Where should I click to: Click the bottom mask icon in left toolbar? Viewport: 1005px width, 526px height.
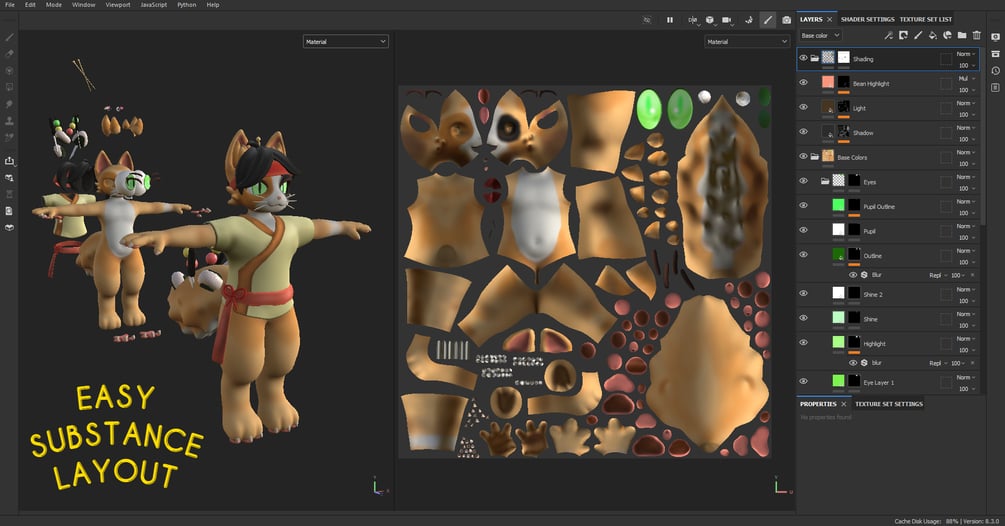pyautogui.click(x=9, y=227)
